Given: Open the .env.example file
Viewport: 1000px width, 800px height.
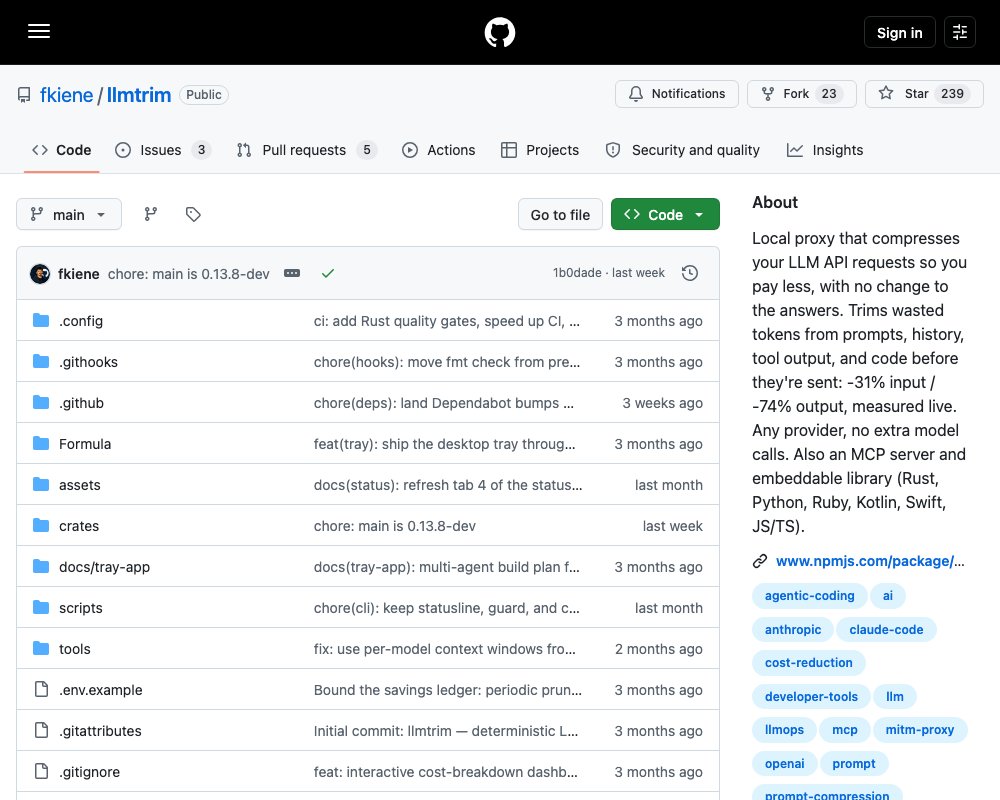Looking at the screenshot, I should point(101,690).
